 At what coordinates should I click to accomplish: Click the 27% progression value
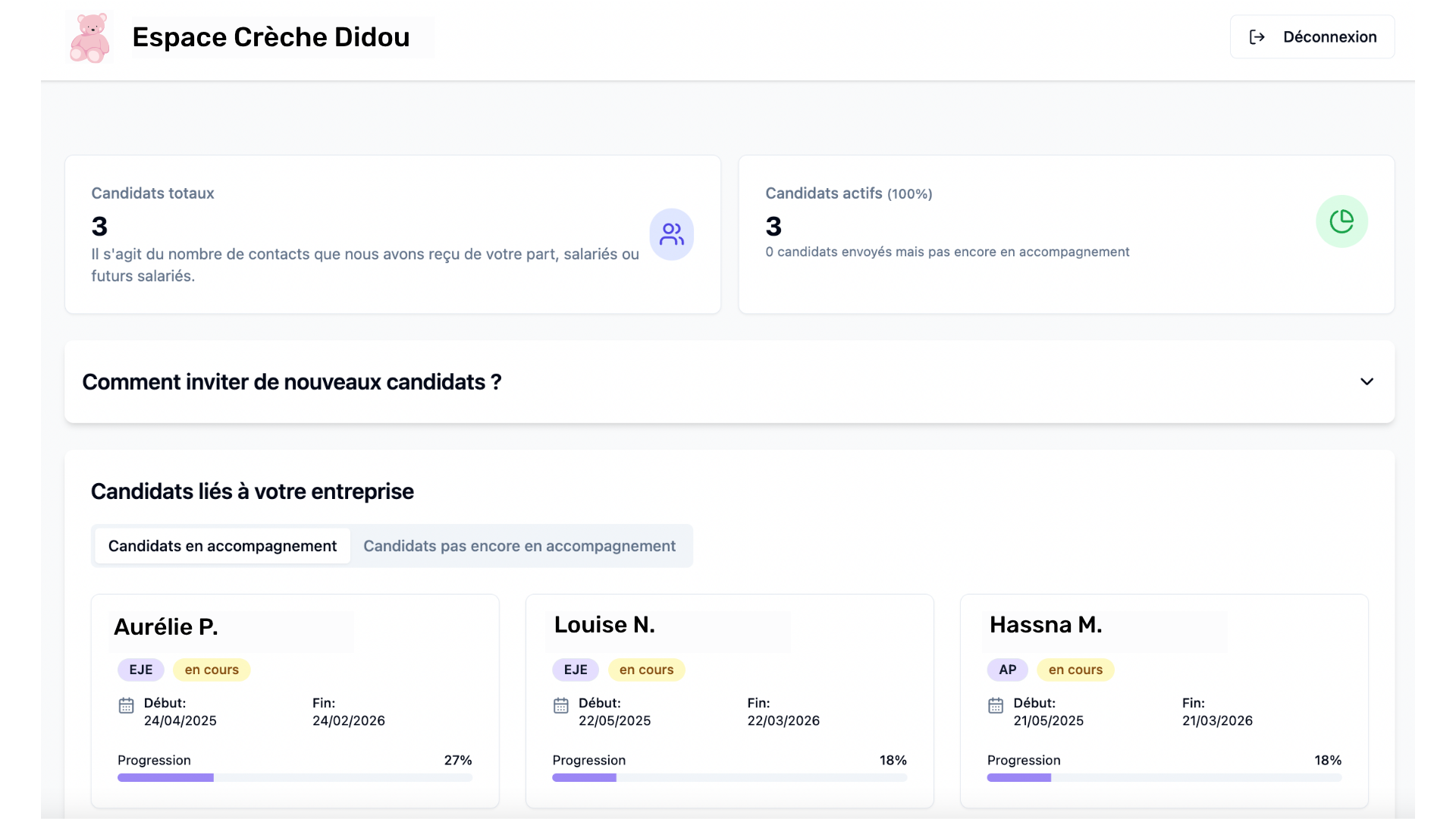tap(458, 760)
